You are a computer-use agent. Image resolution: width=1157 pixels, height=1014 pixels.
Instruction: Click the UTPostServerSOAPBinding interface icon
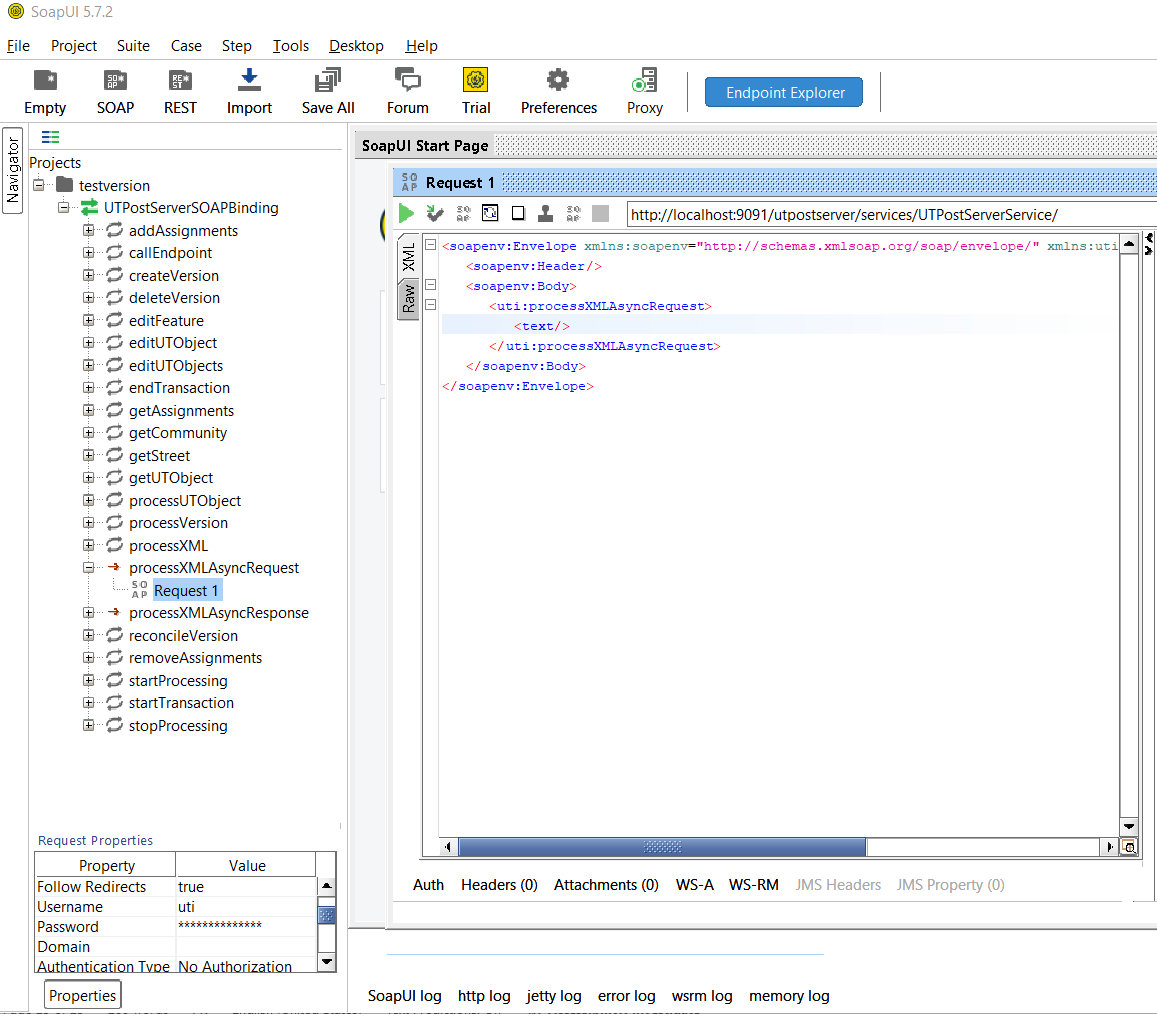point(89,207)
